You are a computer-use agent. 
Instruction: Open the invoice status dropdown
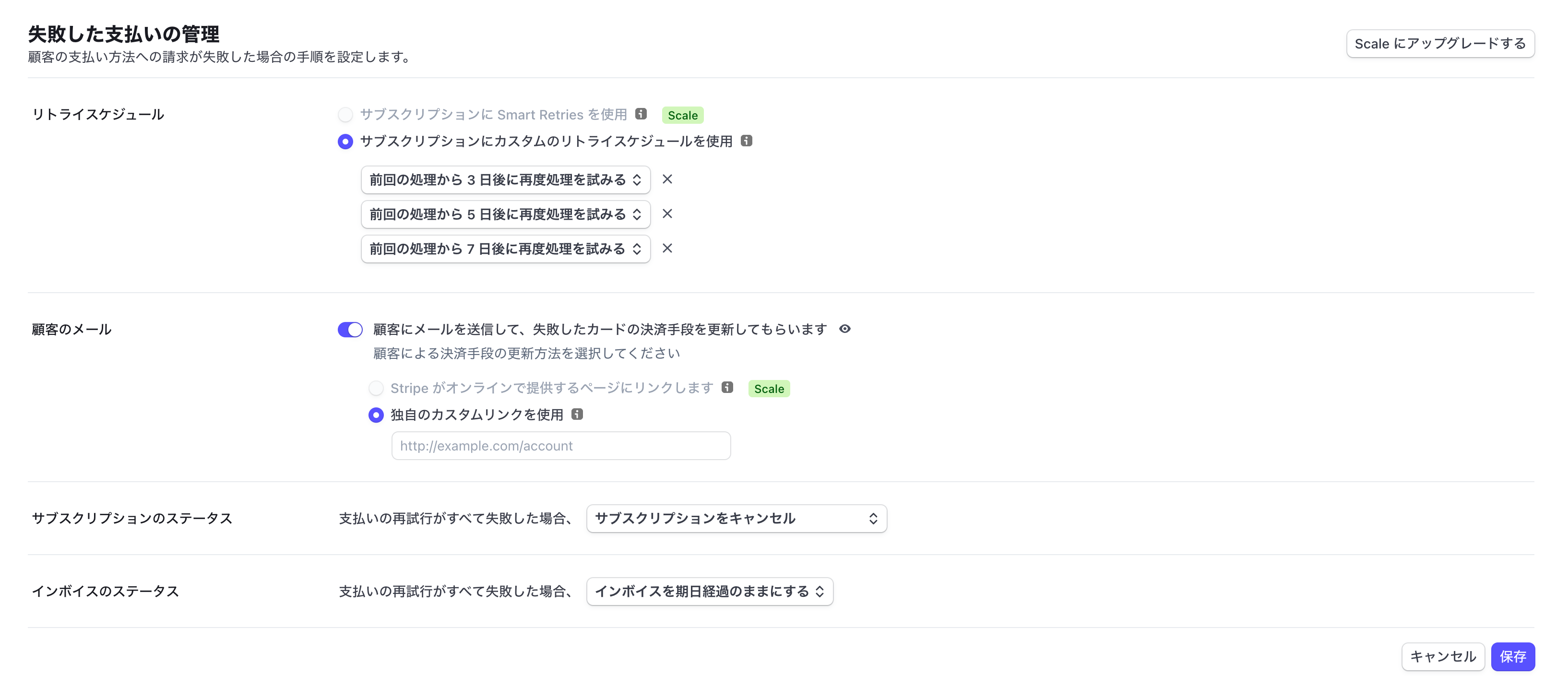[709, 591]
